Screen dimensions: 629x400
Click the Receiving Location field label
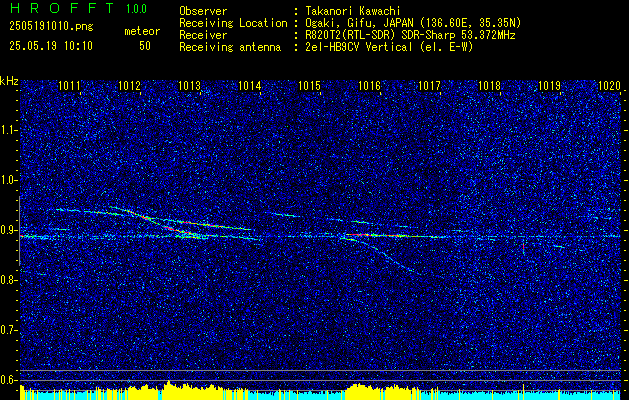coord(233,23)
